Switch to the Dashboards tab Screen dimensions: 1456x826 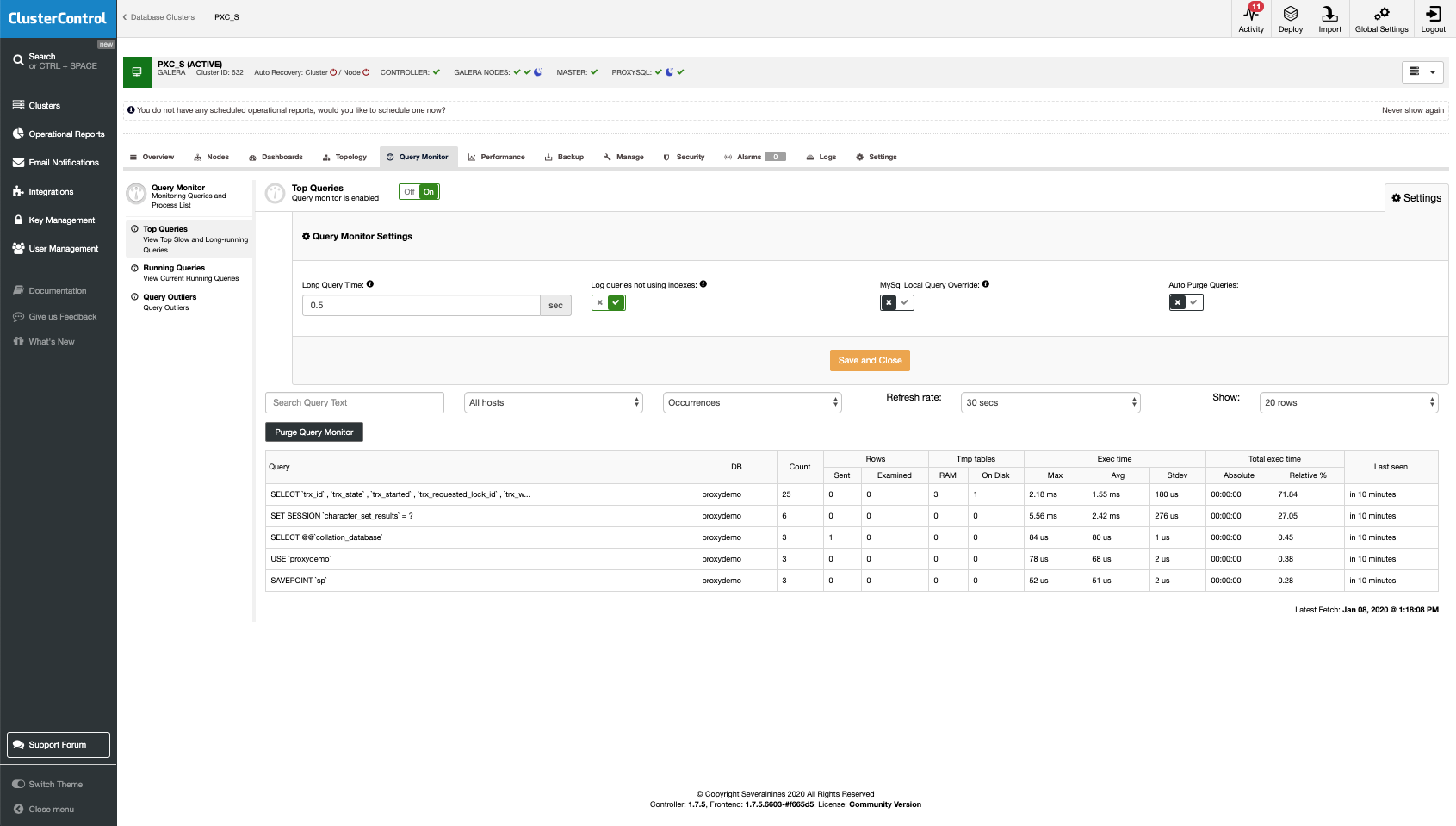click(276, 157)
